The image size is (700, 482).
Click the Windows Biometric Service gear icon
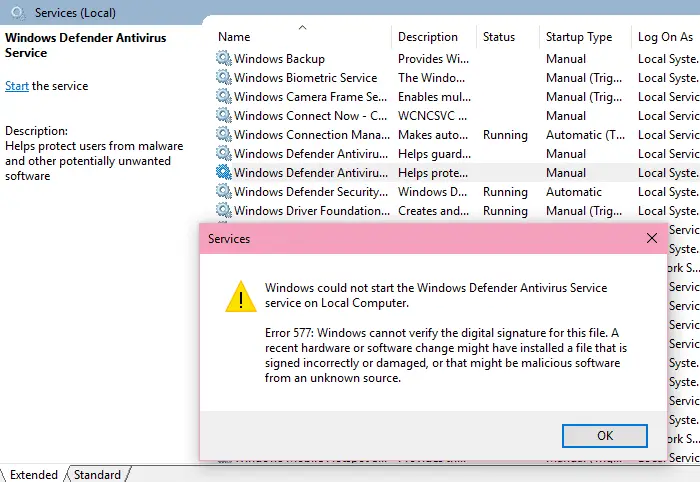pos(224,77)
